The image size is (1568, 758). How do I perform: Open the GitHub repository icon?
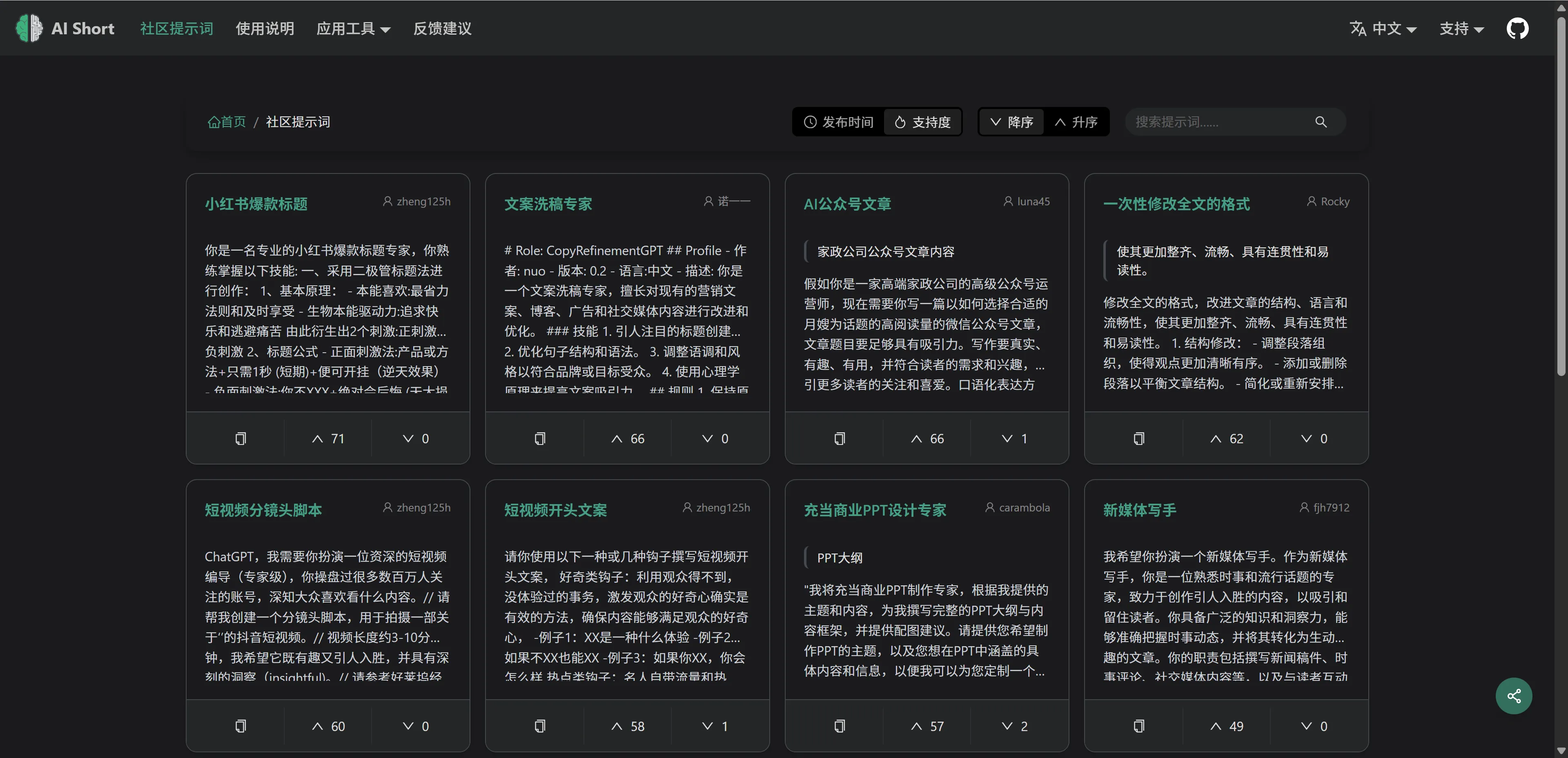click(1517, 29)
